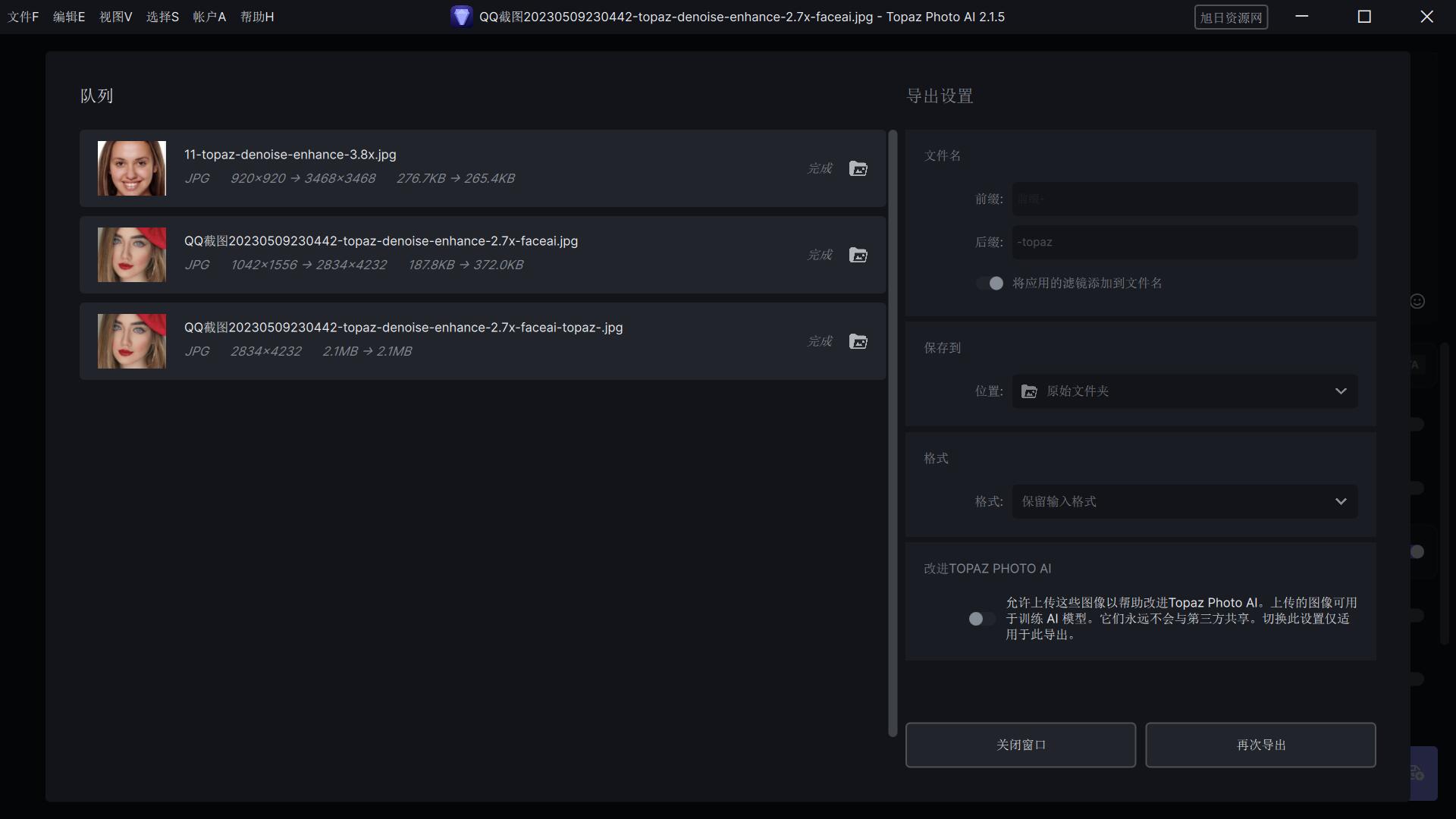This screenshot has height=819, width=1456.
Task: Click the 旭日资源网 badge in the title bar
Action: 1231,17
